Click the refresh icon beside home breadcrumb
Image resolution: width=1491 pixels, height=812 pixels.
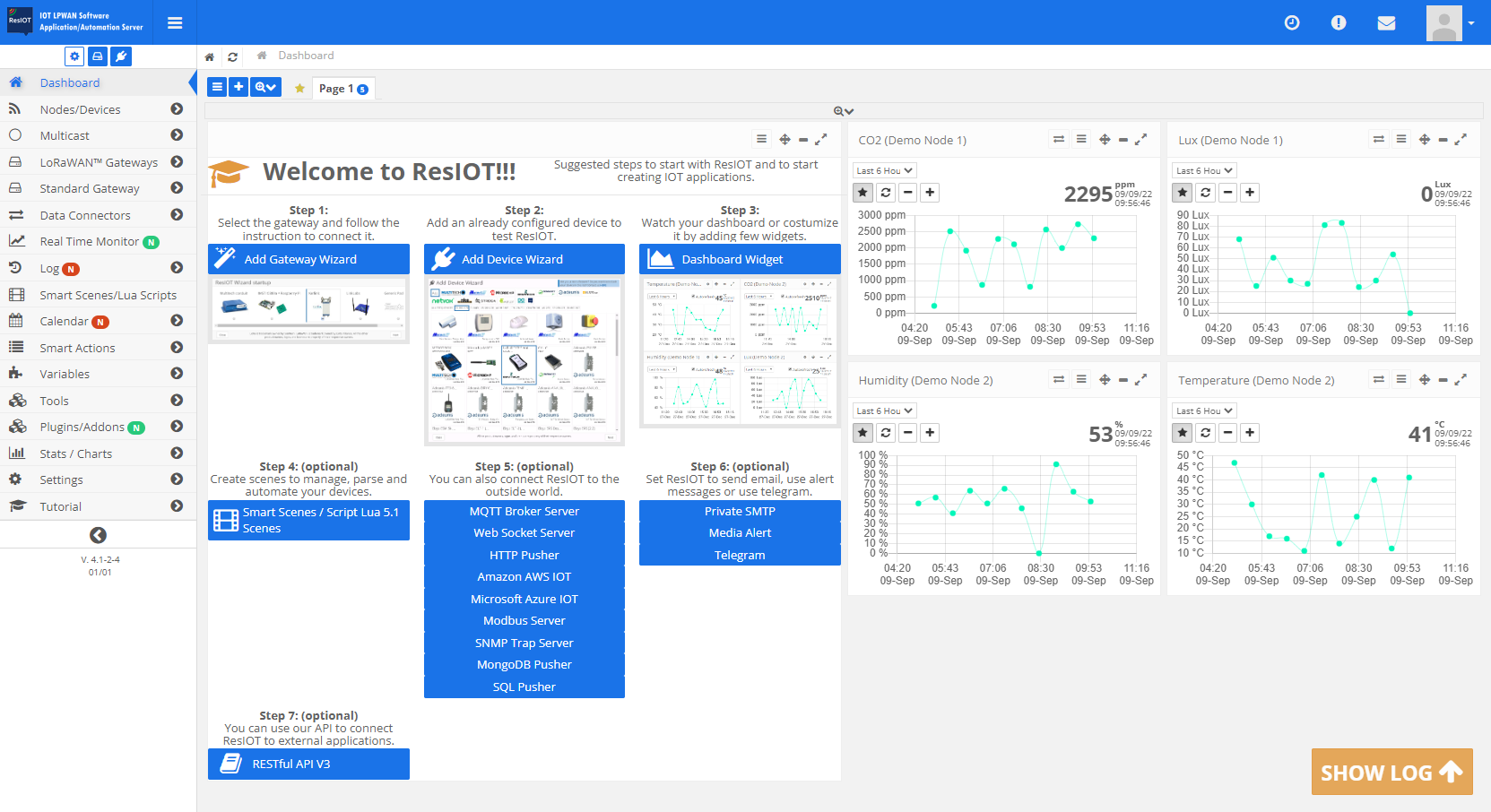tap(232, 56)
